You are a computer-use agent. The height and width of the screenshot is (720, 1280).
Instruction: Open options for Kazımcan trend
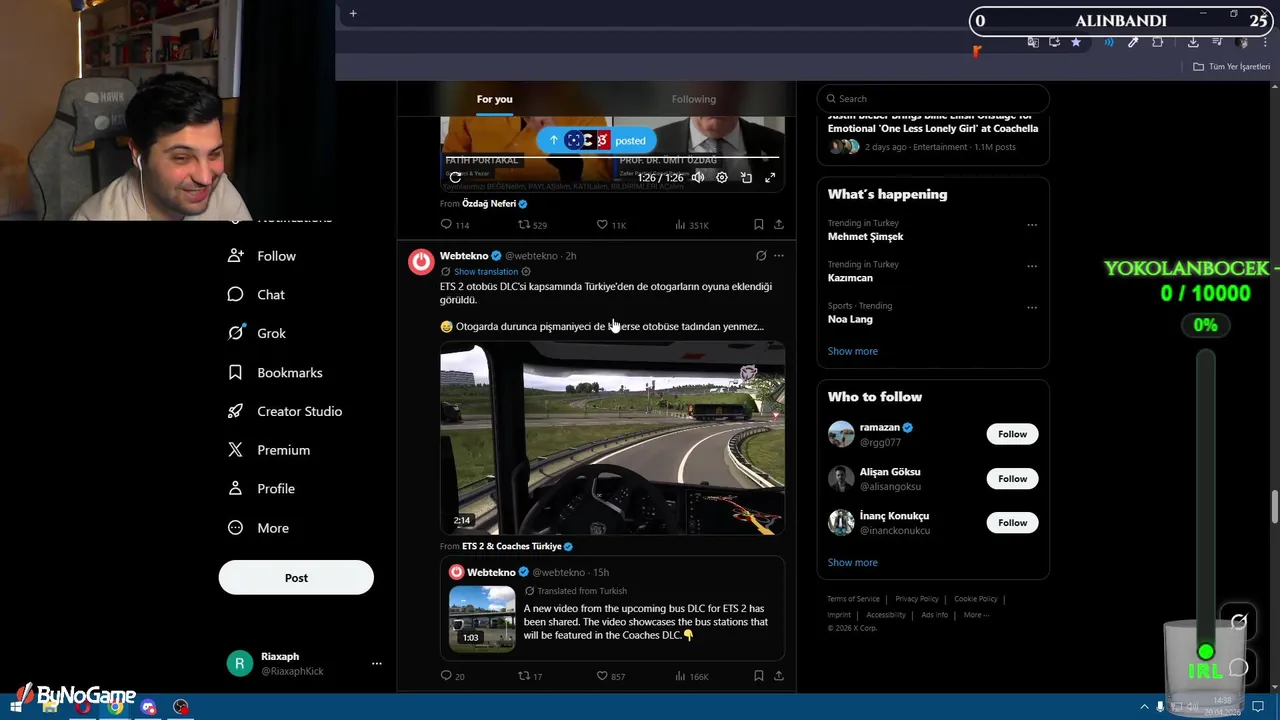point(1032,266)
